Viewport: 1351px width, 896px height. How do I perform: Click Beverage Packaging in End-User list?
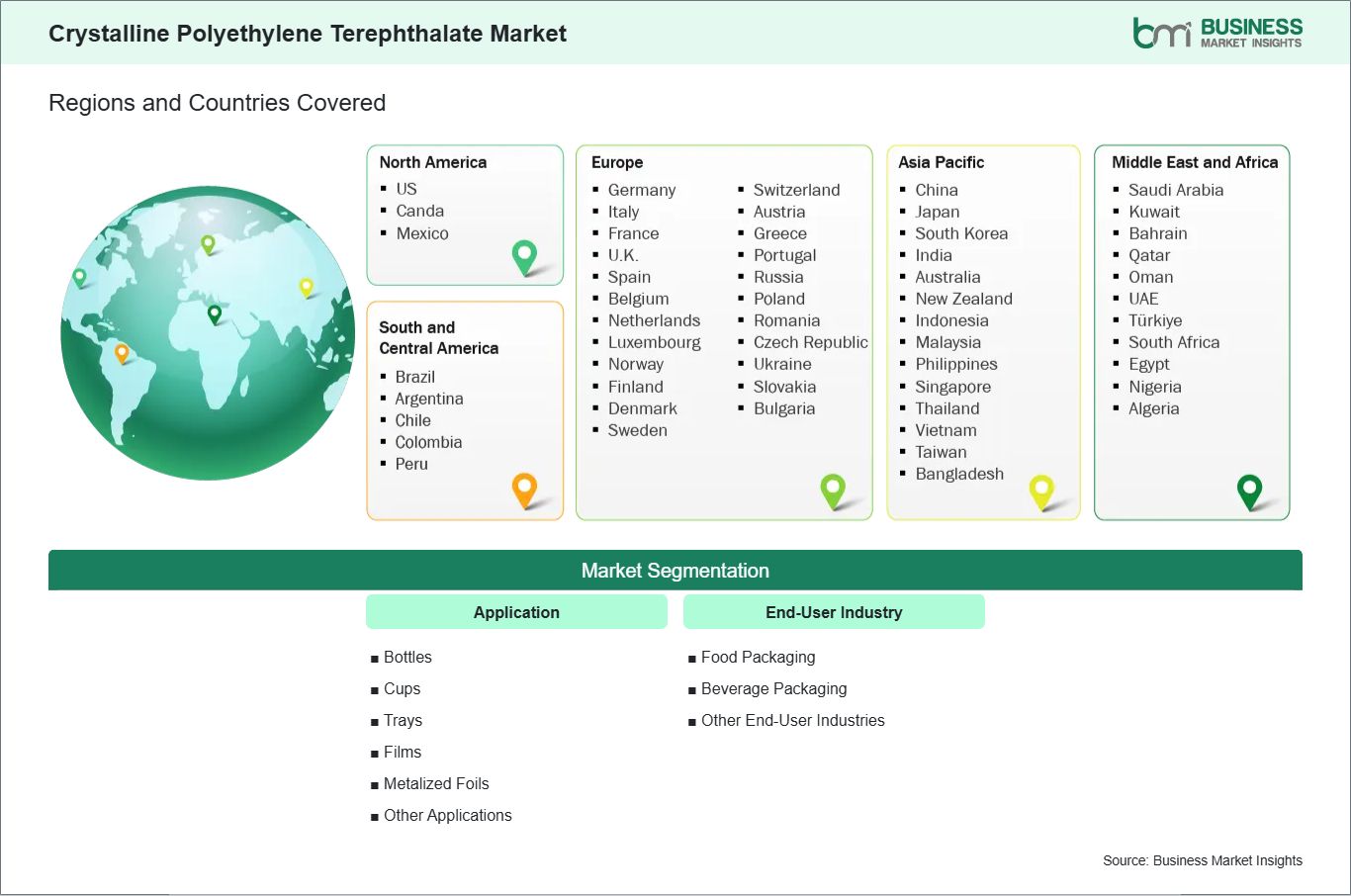coord(773,688)
